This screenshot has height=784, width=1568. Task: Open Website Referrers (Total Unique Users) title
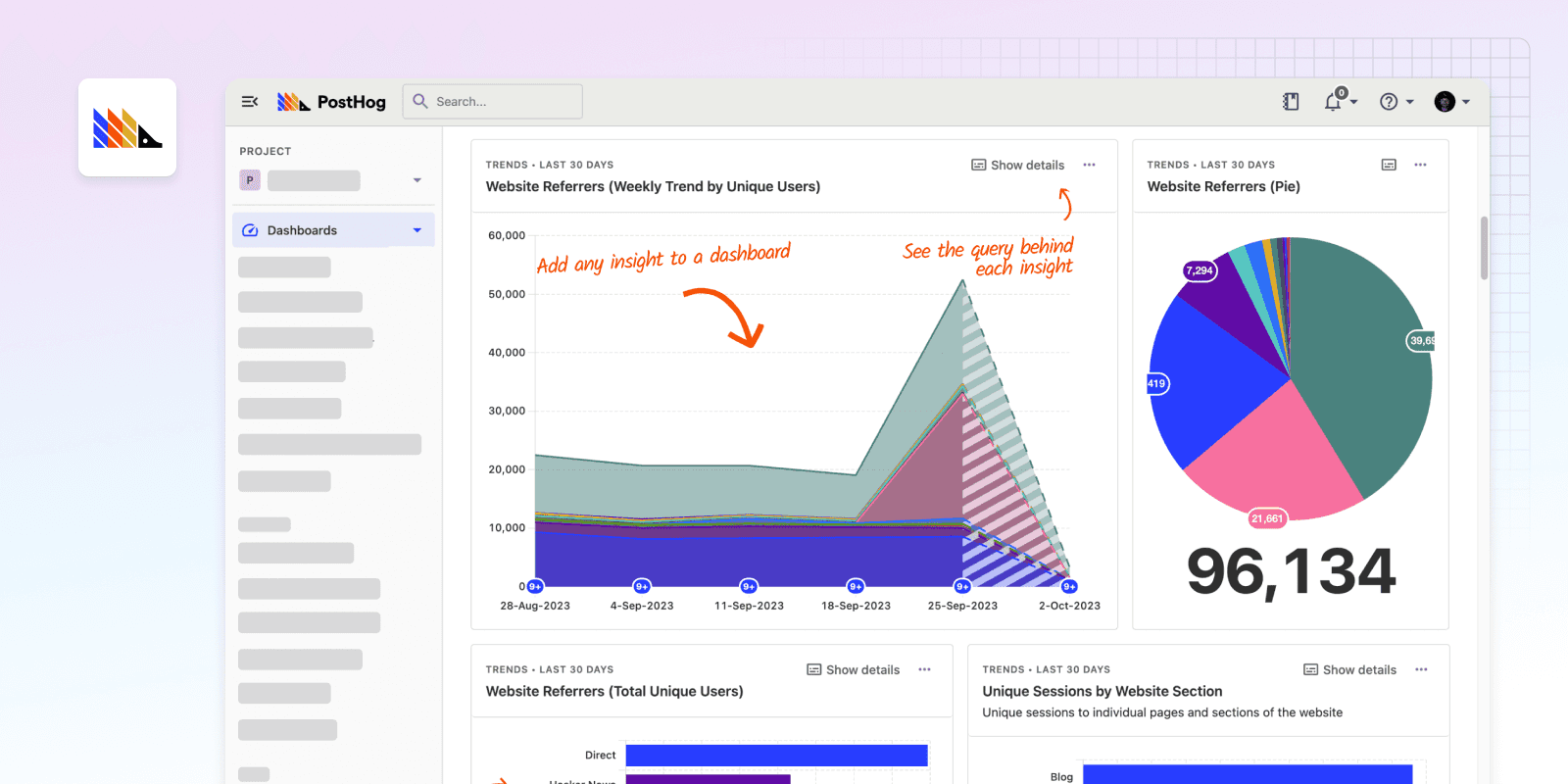614,691
